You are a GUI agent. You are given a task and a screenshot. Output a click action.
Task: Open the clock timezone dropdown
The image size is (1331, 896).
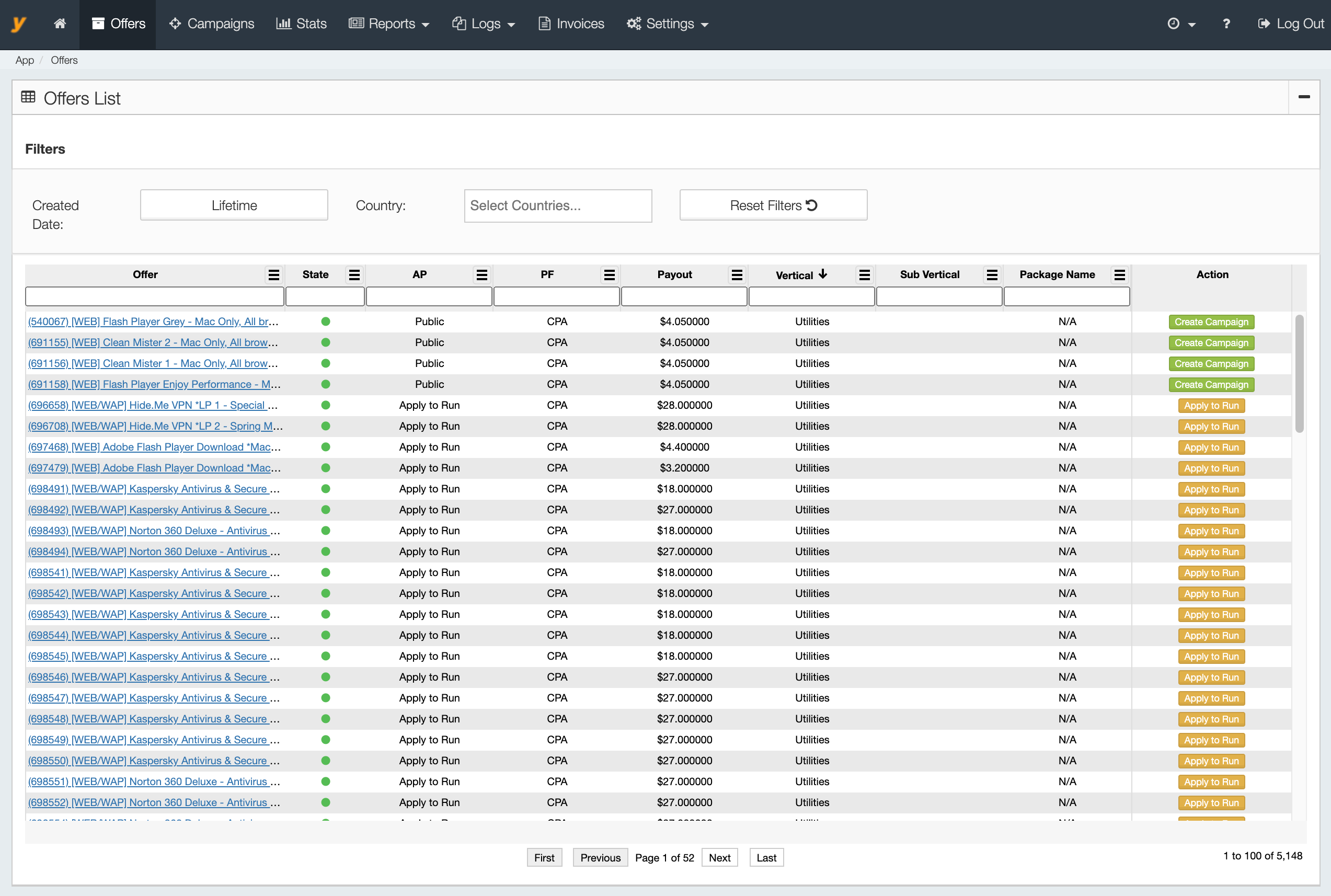pos(1180,24)
